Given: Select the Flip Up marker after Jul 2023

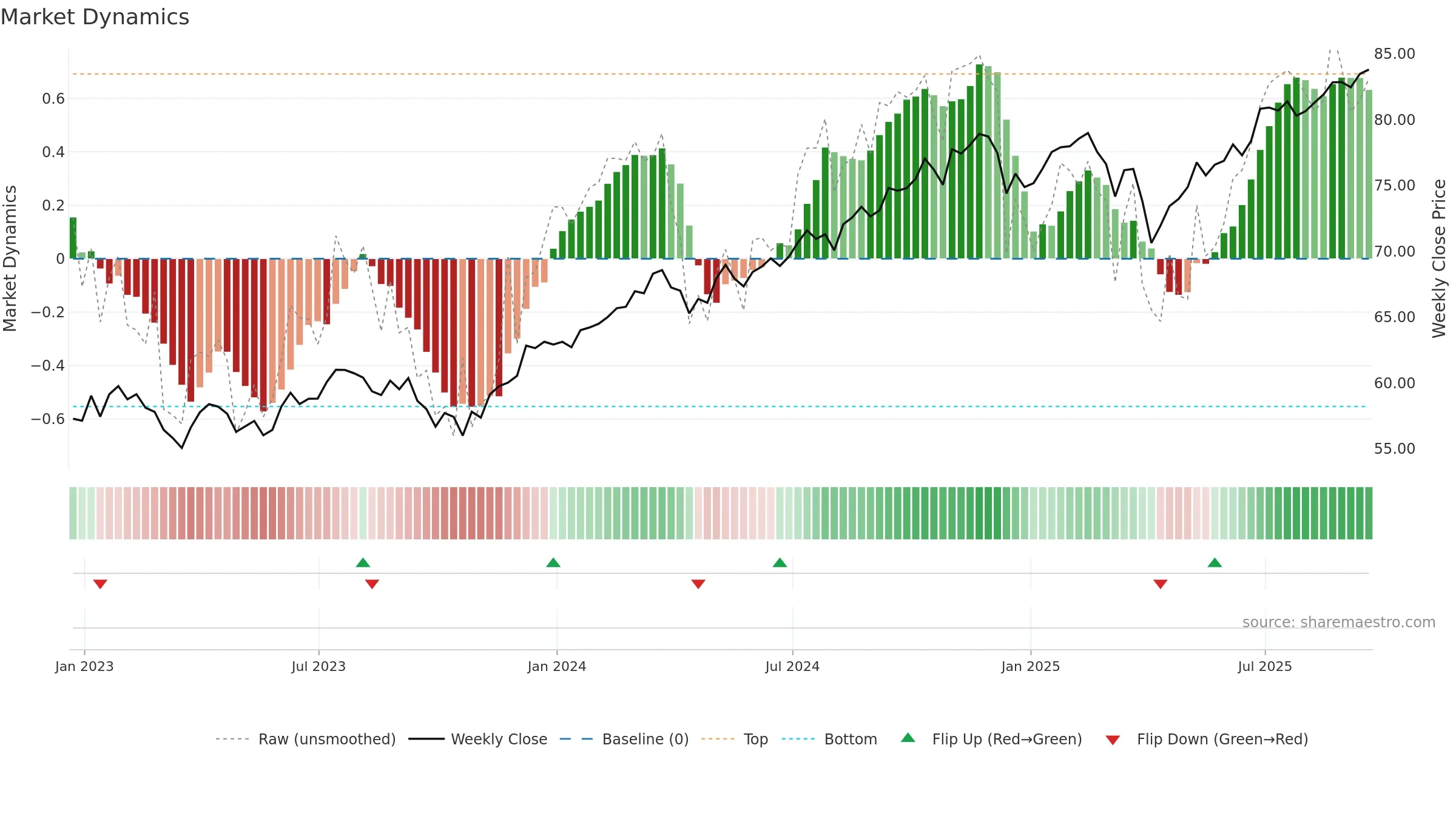Looking at the screenshot, I should tap(363, 562).
